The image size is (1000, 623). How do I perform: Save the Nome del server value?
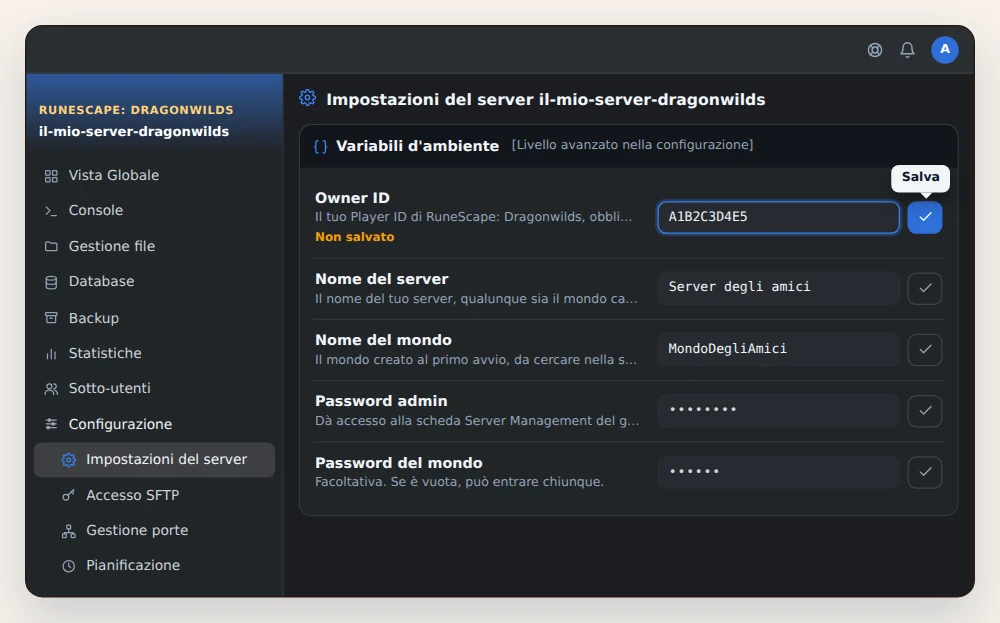(925, 288)
